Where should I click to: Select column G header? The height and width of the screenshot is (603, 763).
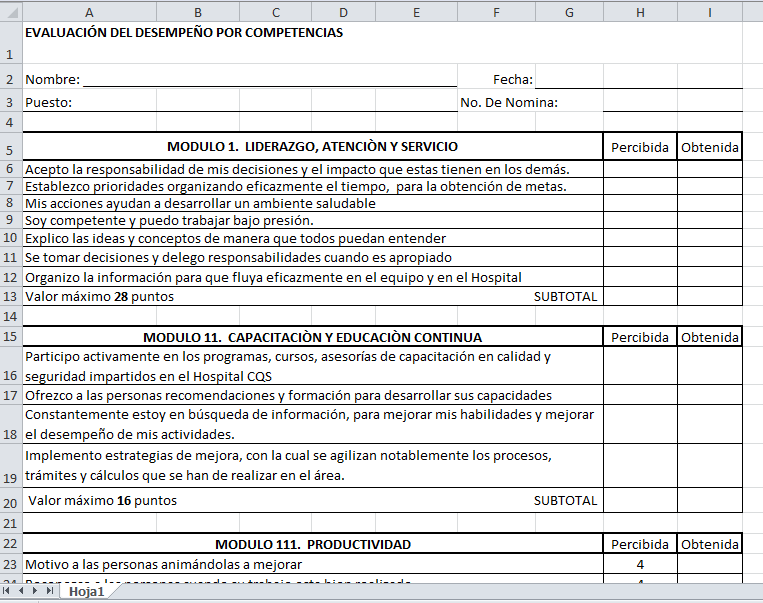click(x=569, y=12)
